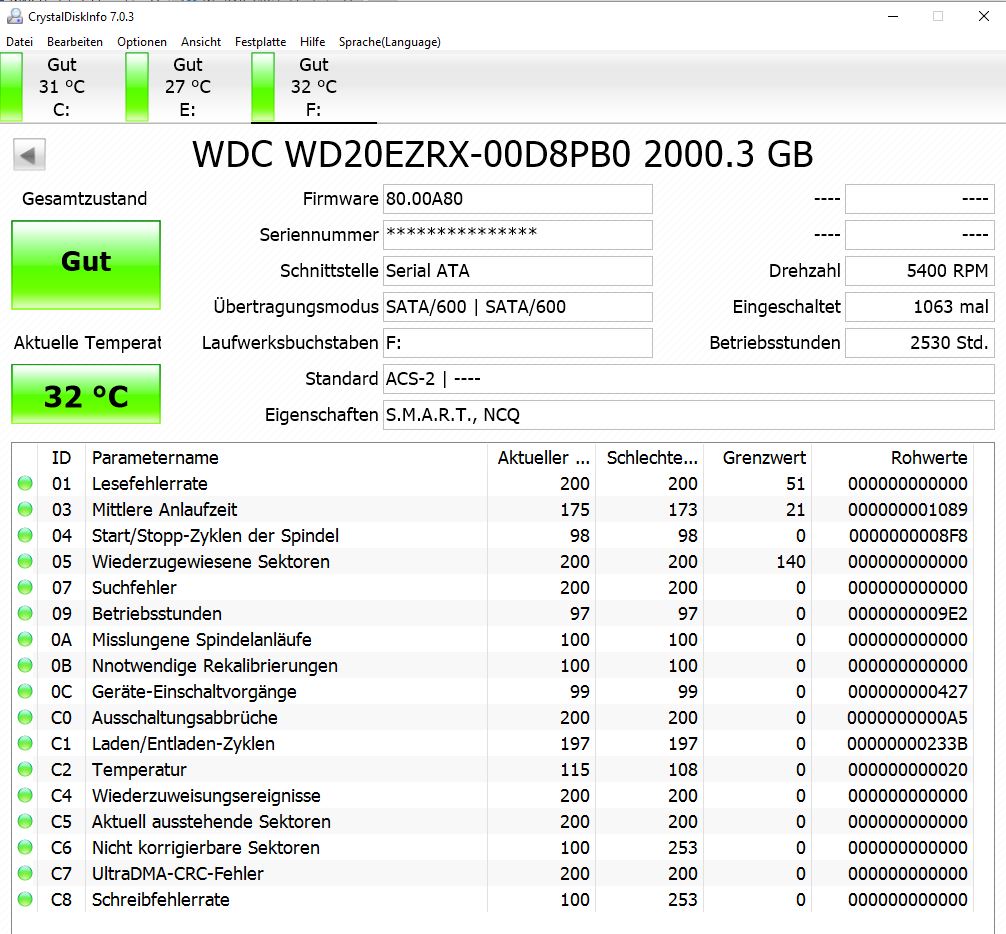Click status dot for Lesefehlerrate row

[25, 483]
